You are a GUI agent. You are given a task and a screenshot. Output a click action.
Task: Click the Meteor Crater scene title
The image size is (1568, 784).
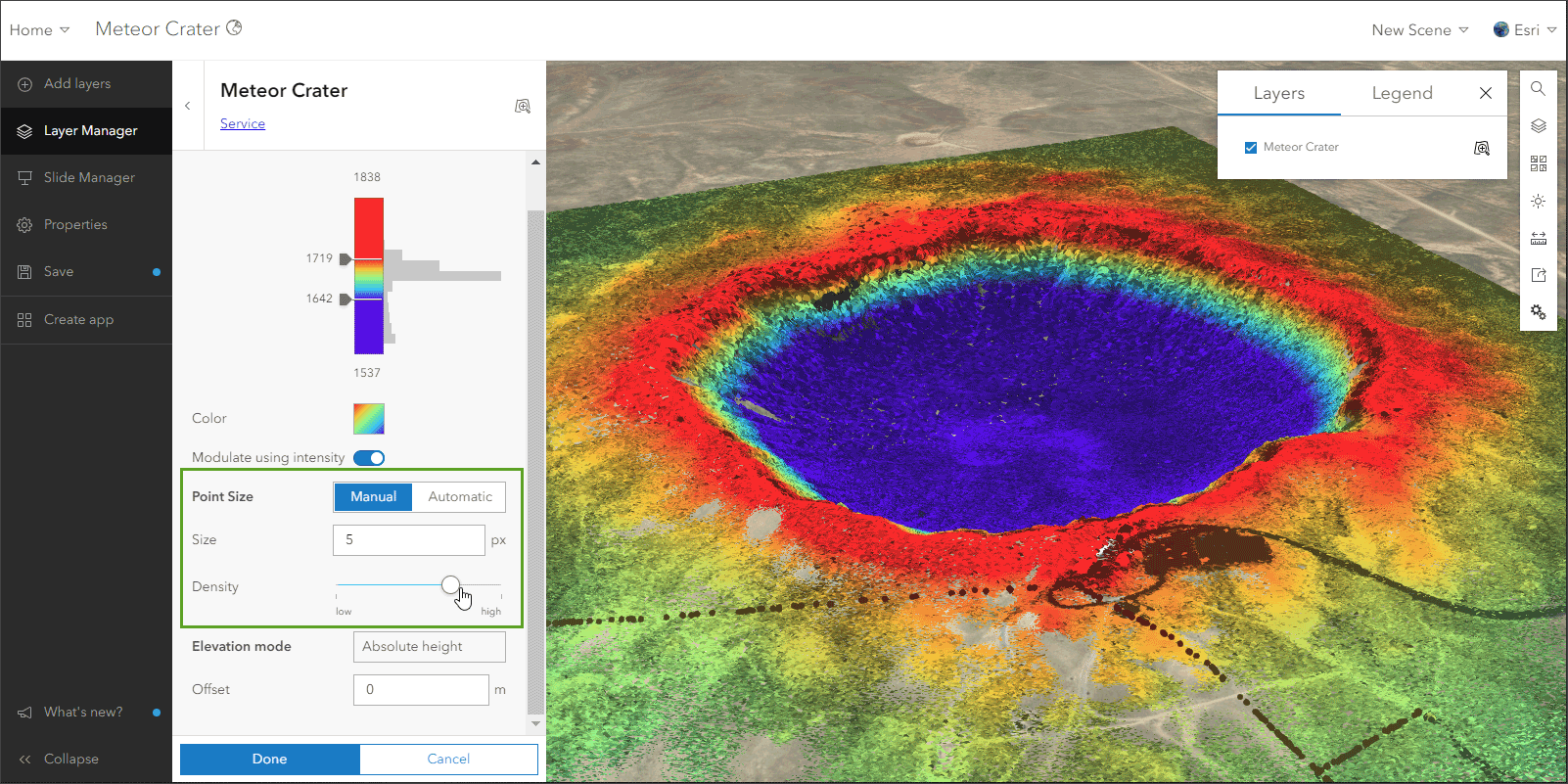[158, 29]
